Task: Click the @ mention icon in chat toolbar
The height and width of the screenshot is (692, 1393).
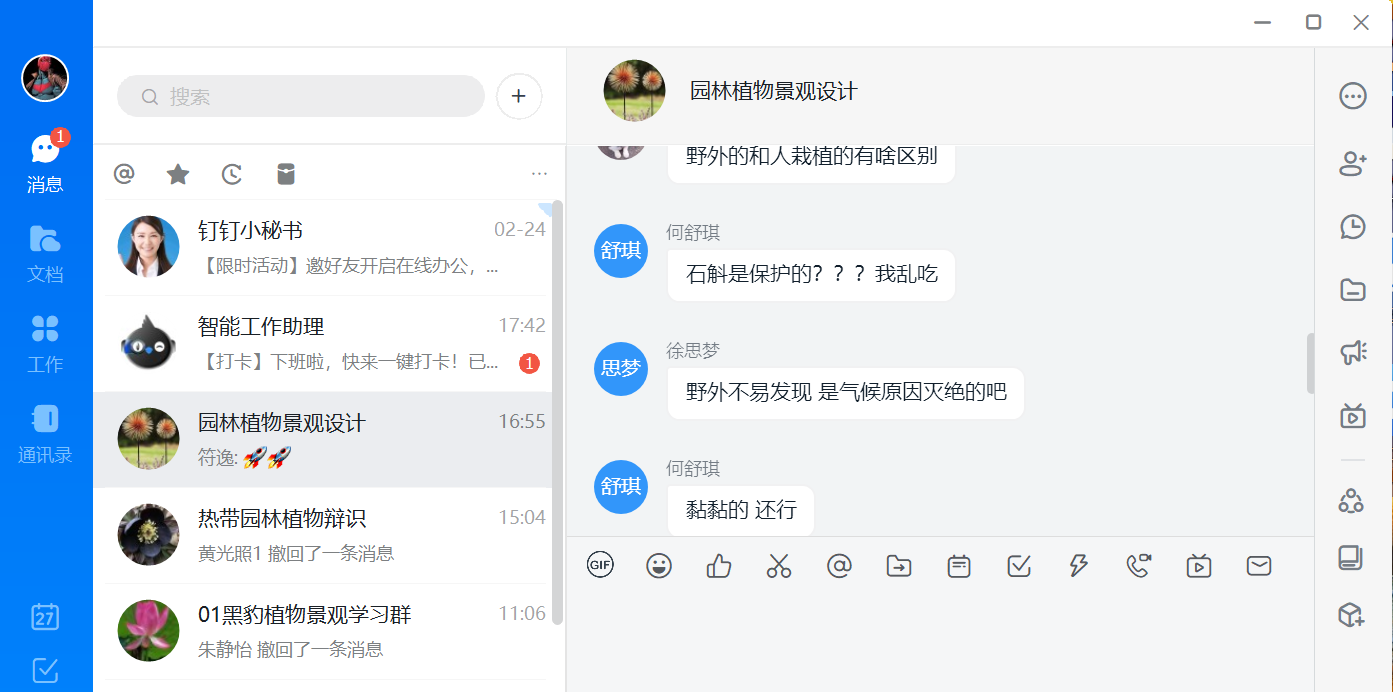Action: point(839,566)
